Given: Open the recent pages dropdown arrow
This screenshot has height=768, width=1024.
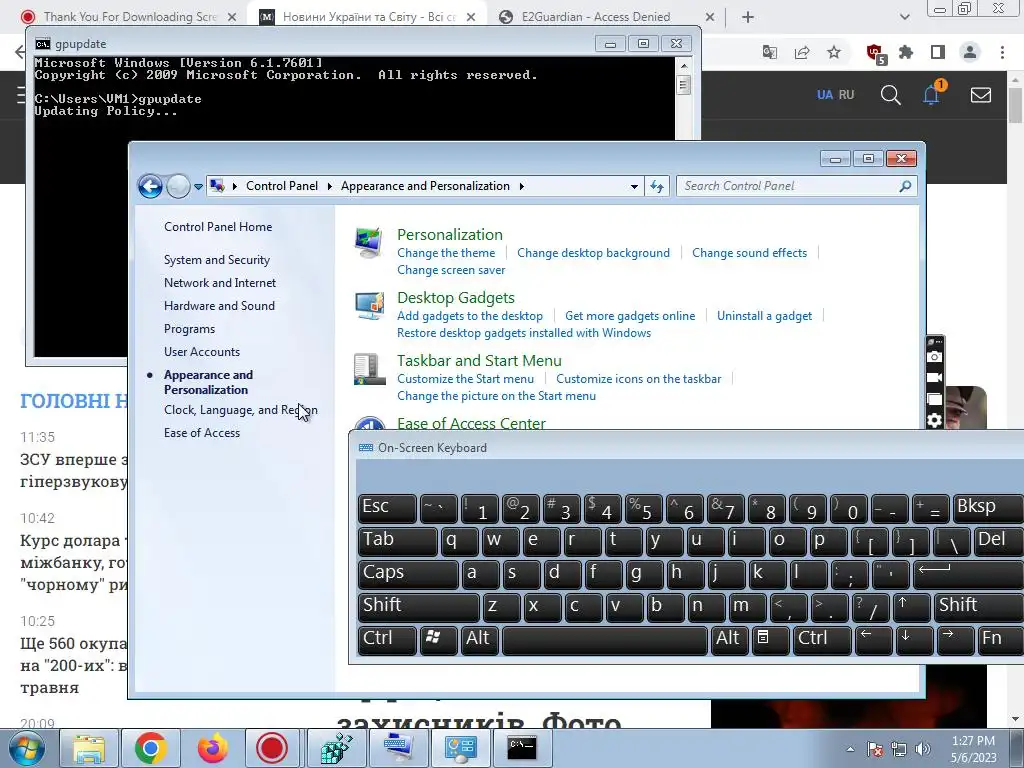Looking at the screenshot, I should (x=198, y=187).
